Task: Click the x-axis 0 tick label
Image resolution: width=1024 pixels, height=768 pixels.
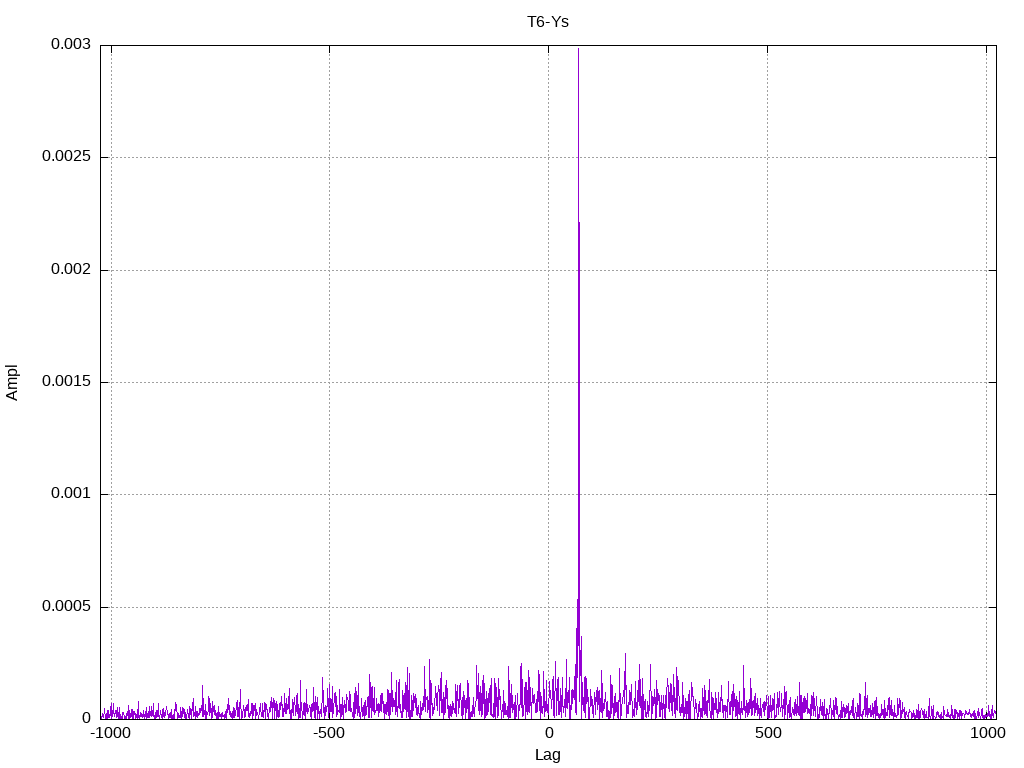Action: pos(548,733)
